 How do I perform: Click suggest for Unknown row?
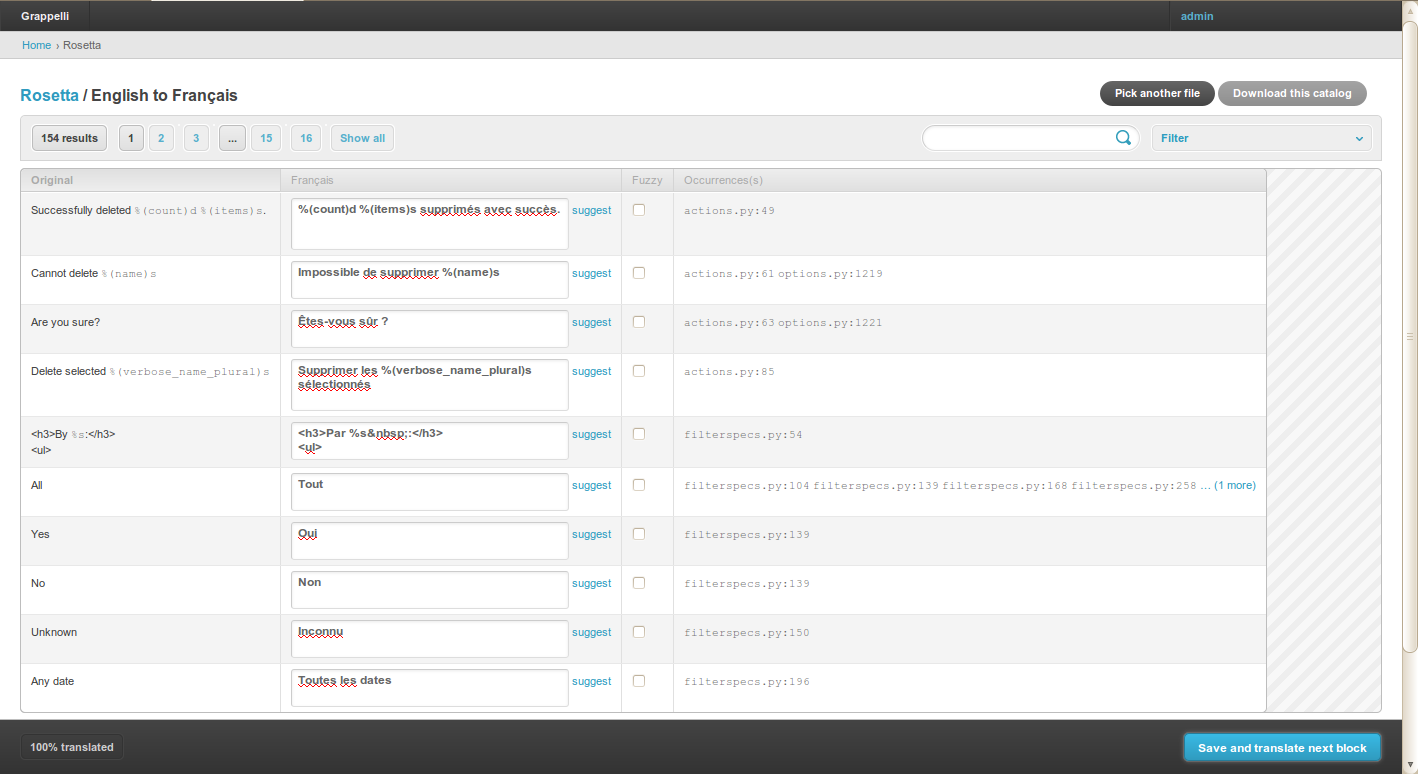pyautogui.click(x=591, y=632)
